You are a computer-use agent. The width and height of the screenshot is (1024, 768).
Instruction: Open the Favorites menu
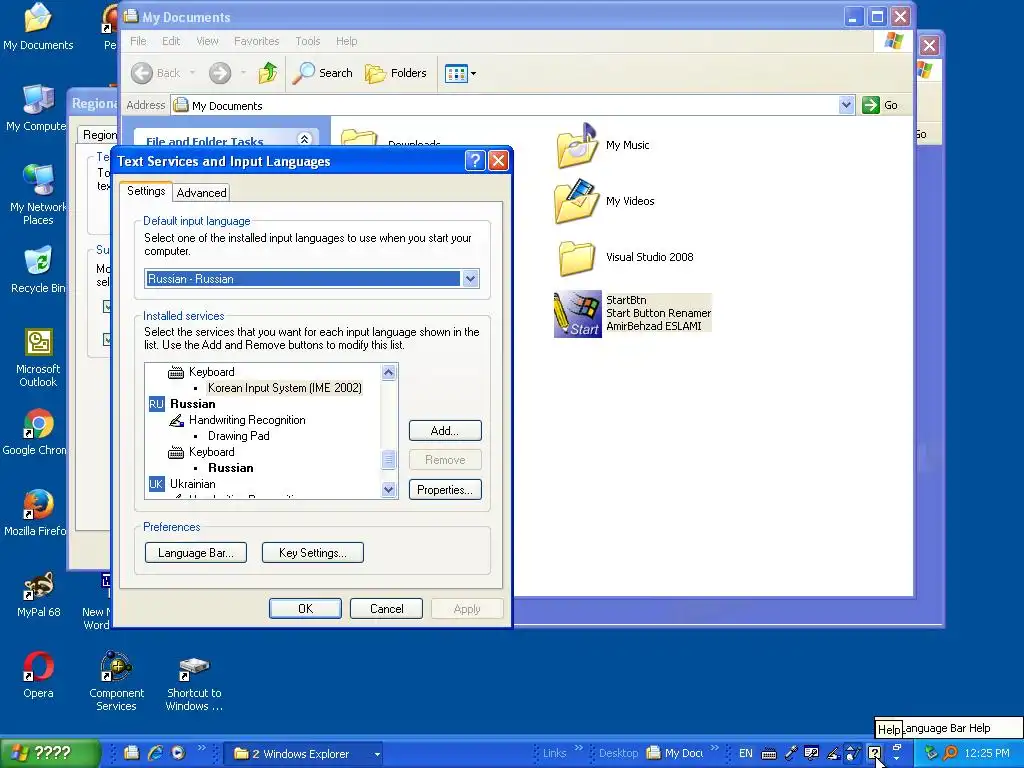[x=256, y=41]
